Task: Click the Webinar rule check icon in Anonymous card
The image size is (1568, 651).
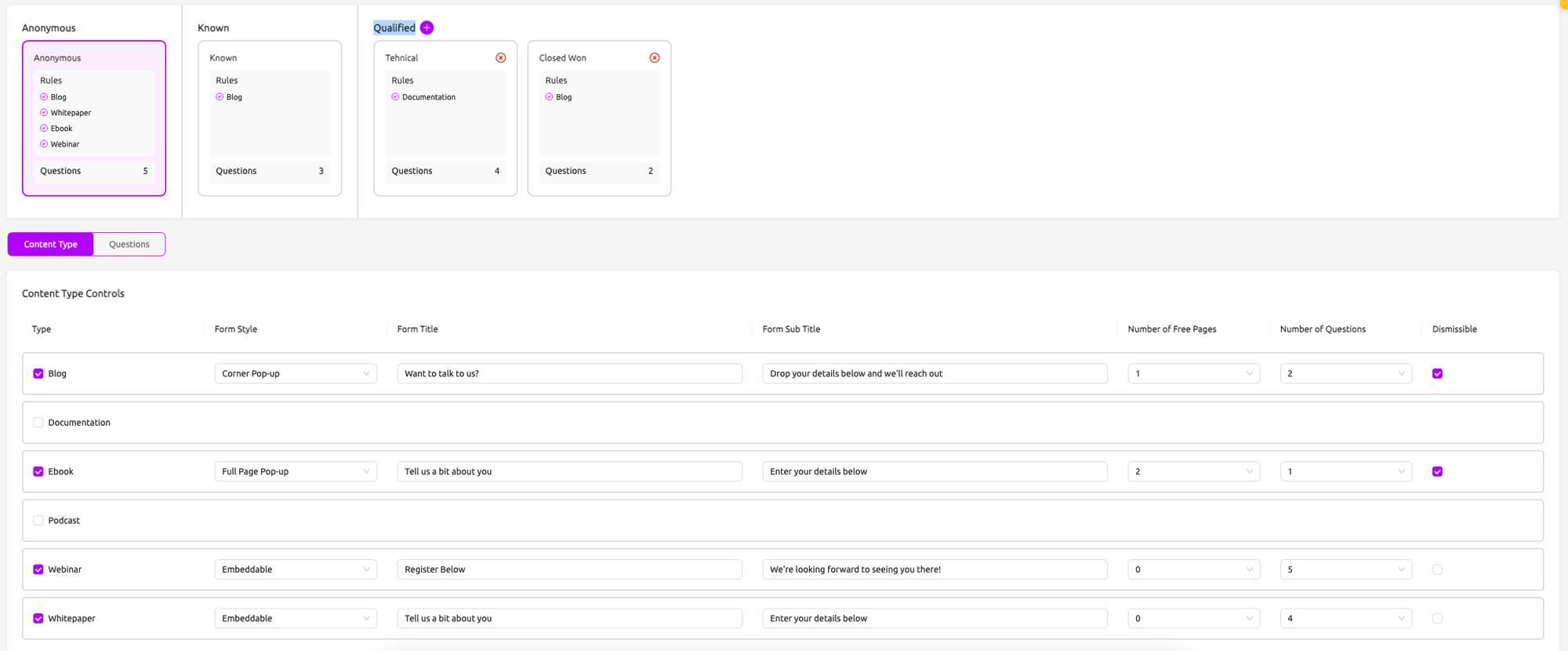Action: pyautogui.click(x=44, y=144)
